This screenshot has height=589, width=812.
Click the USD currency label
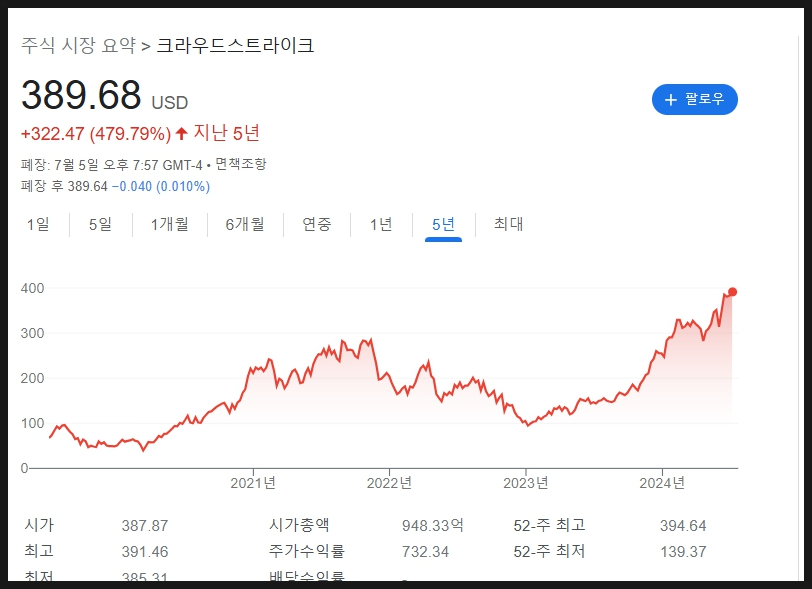coord(170,103)
